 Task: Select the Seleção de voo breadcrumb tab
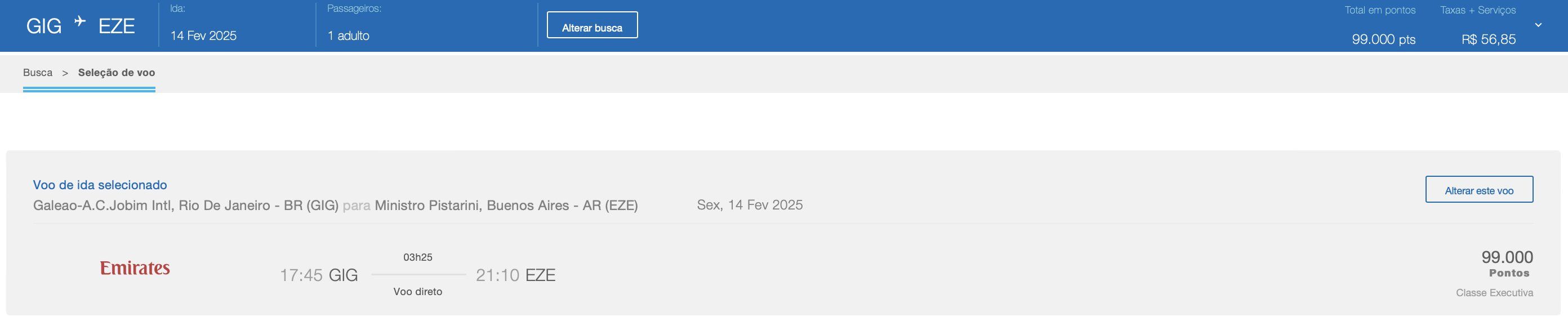(x=116, y=73)
